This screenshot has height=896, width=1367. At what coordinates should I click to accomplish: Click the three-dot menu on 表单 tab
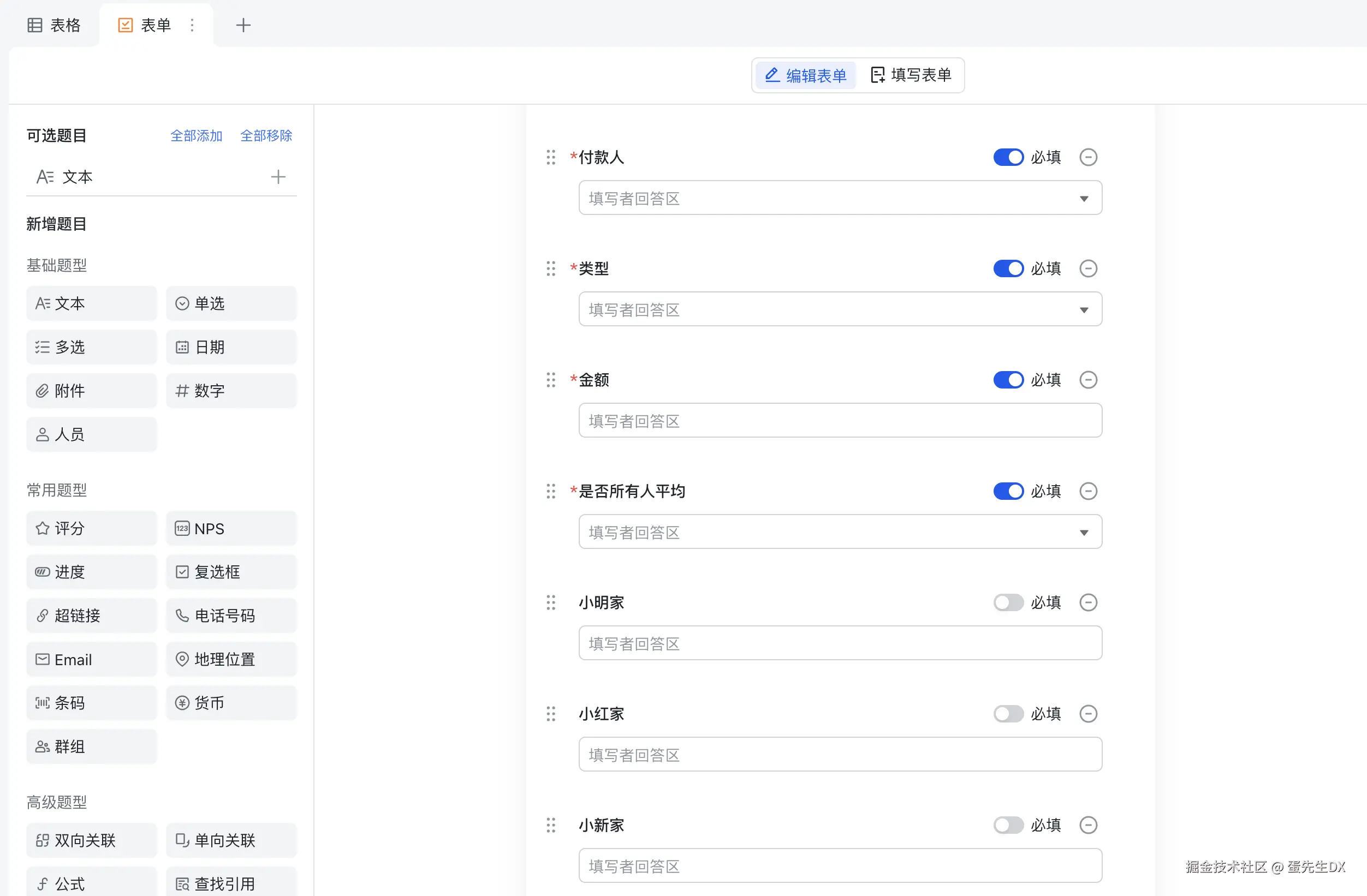(x=192, y=25)
